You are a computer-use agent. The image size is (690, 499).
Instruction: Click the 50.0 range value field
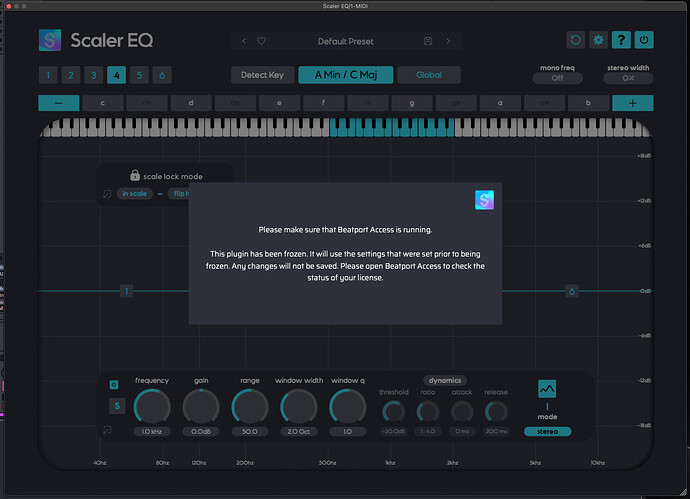[x=250, y=432]
